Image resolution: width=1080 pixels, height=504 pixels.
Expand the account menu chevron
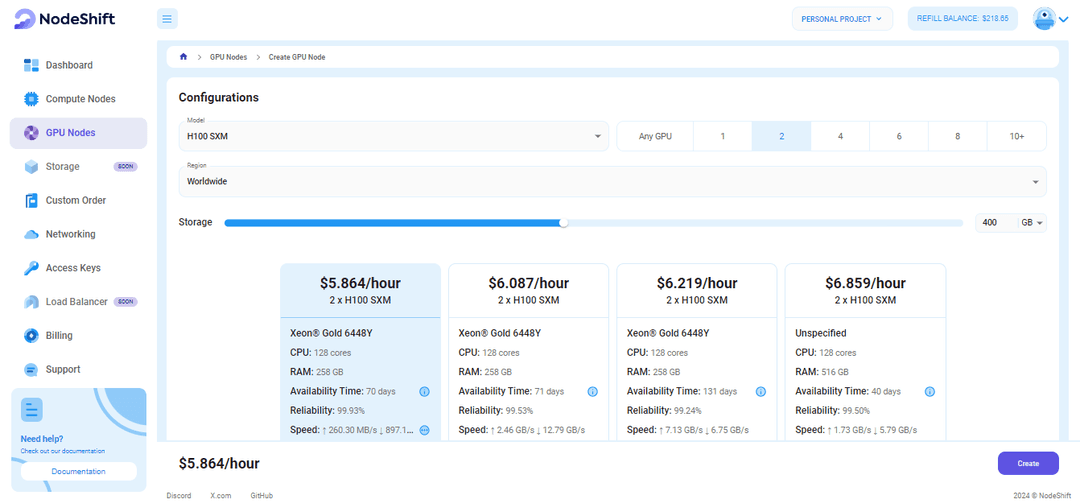point(1063,19)
